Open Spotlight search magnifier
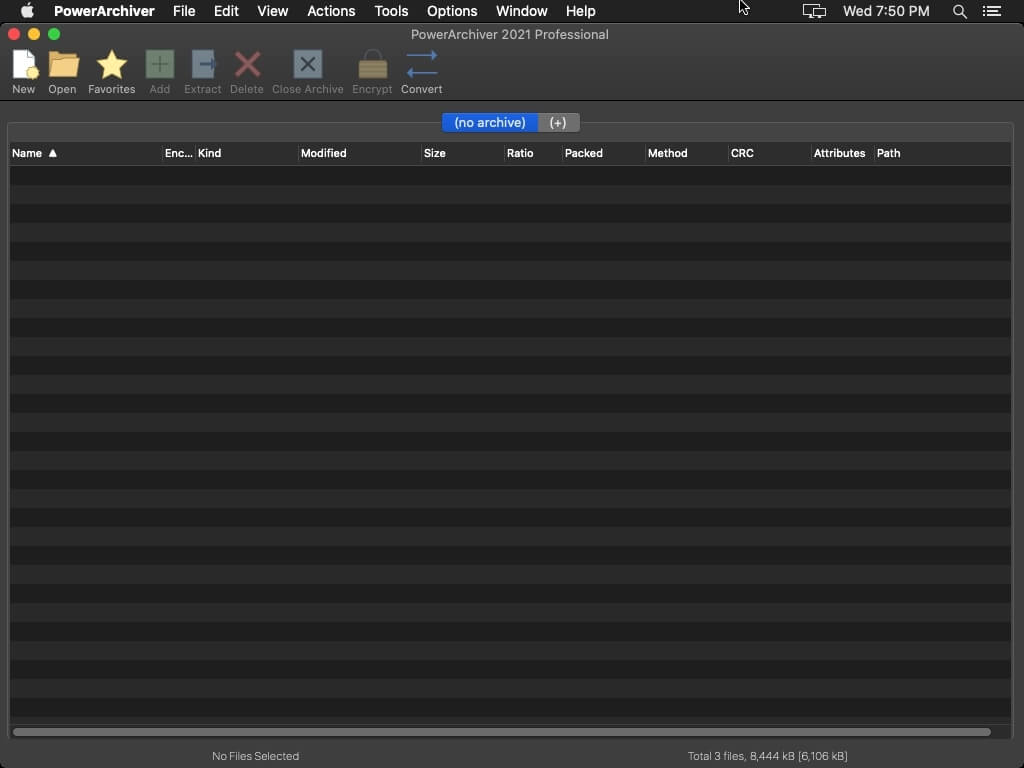 959,11
